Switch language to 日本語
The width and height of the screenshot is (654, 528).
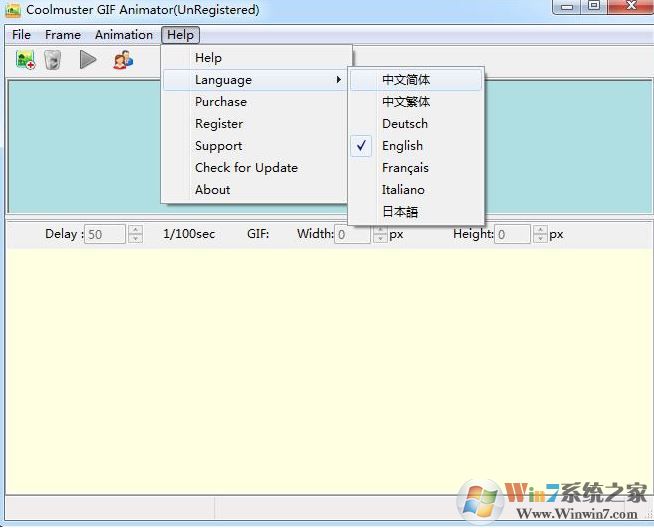tap(416, 212)
